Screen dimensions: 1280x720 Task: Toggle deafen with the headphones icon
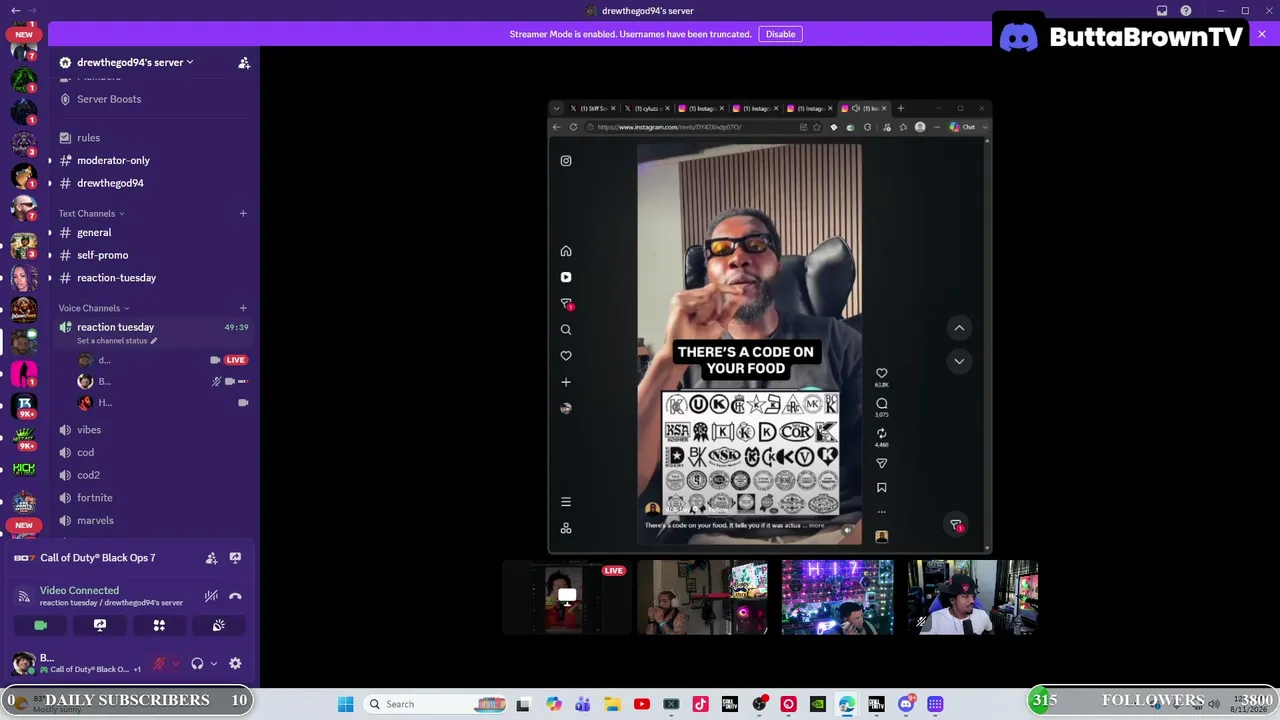(x=197, y=663)
